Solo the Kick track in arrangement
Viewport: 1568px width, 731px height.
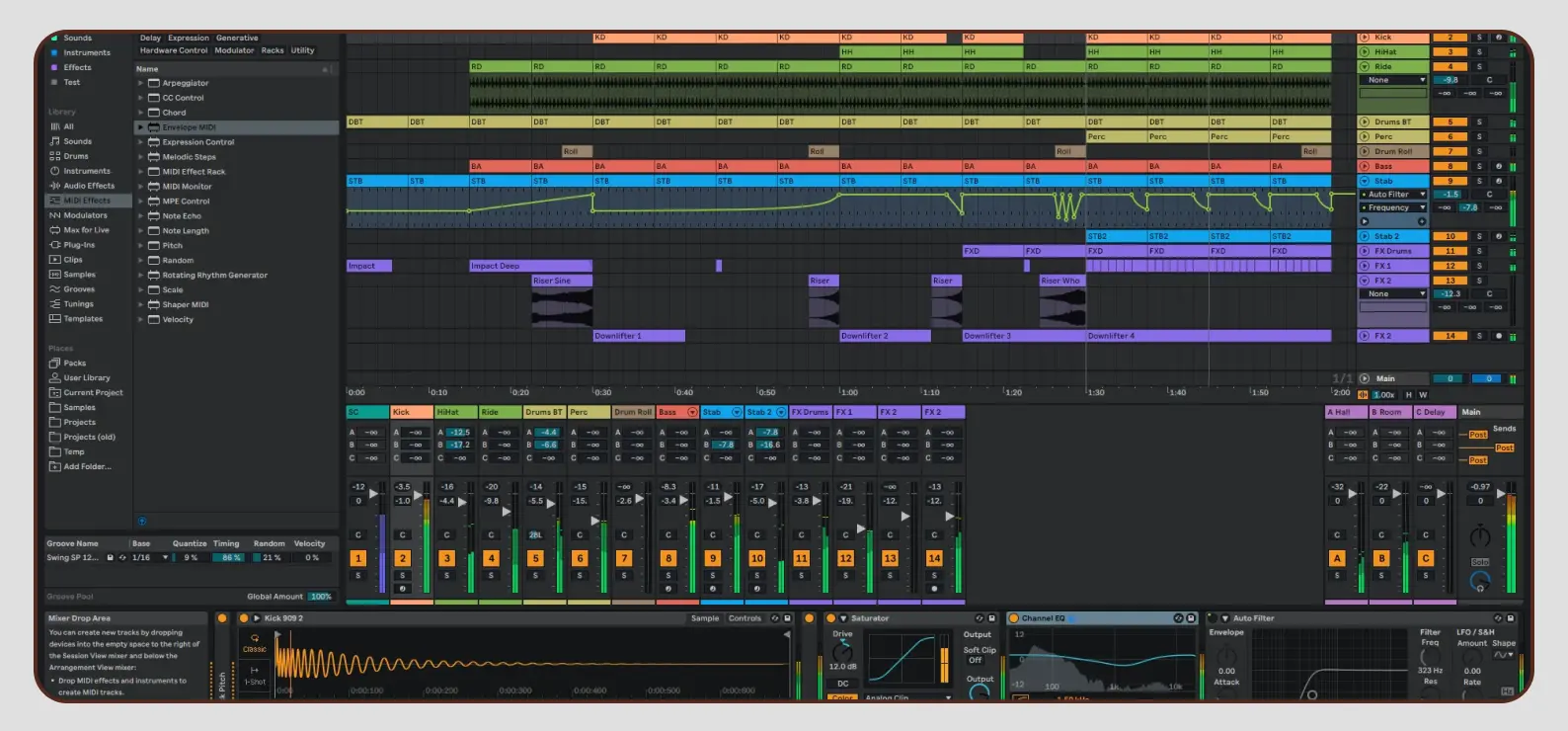[x=1479, y=38]
